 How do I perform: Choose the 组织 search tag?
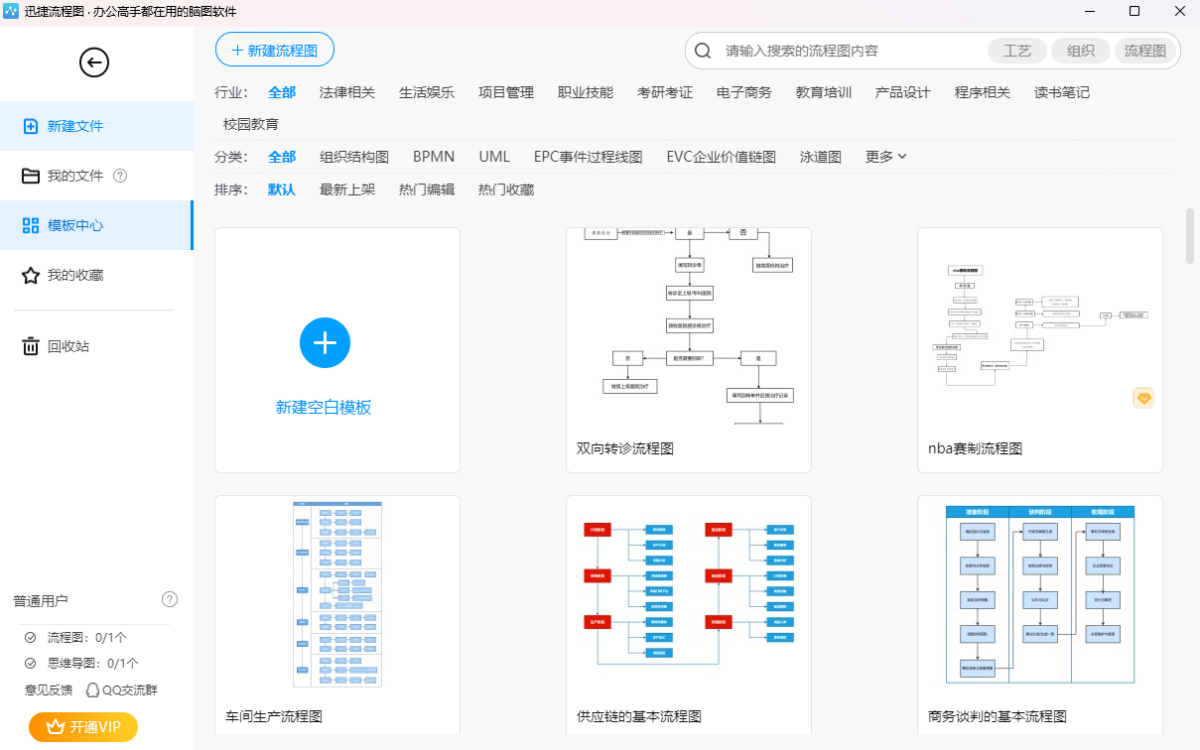tap(1082, 49)
